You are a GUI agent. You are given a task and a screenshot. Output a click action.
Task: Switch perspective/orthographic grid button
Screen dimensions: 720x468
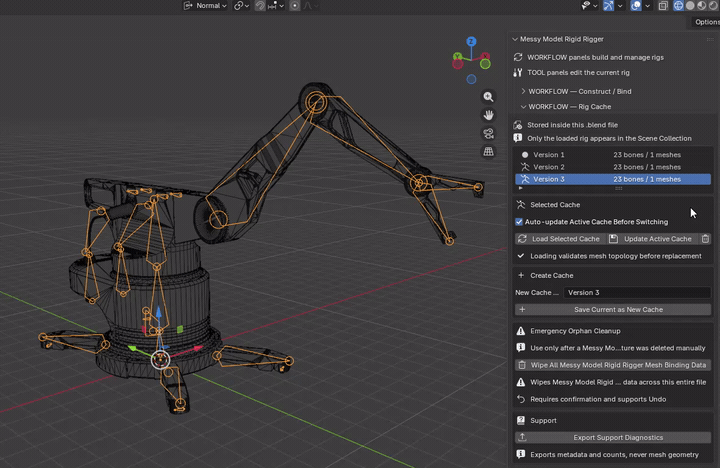[488, 152]
